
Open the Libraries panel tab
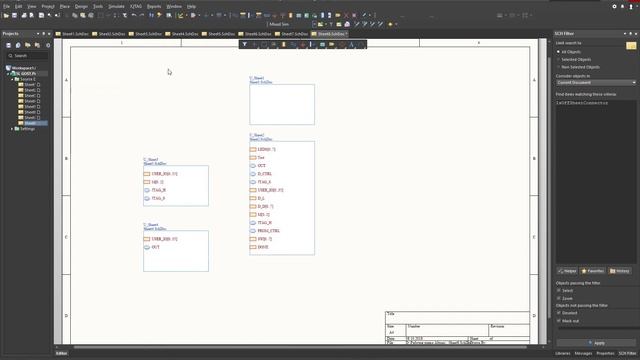[x=562, y=353]
